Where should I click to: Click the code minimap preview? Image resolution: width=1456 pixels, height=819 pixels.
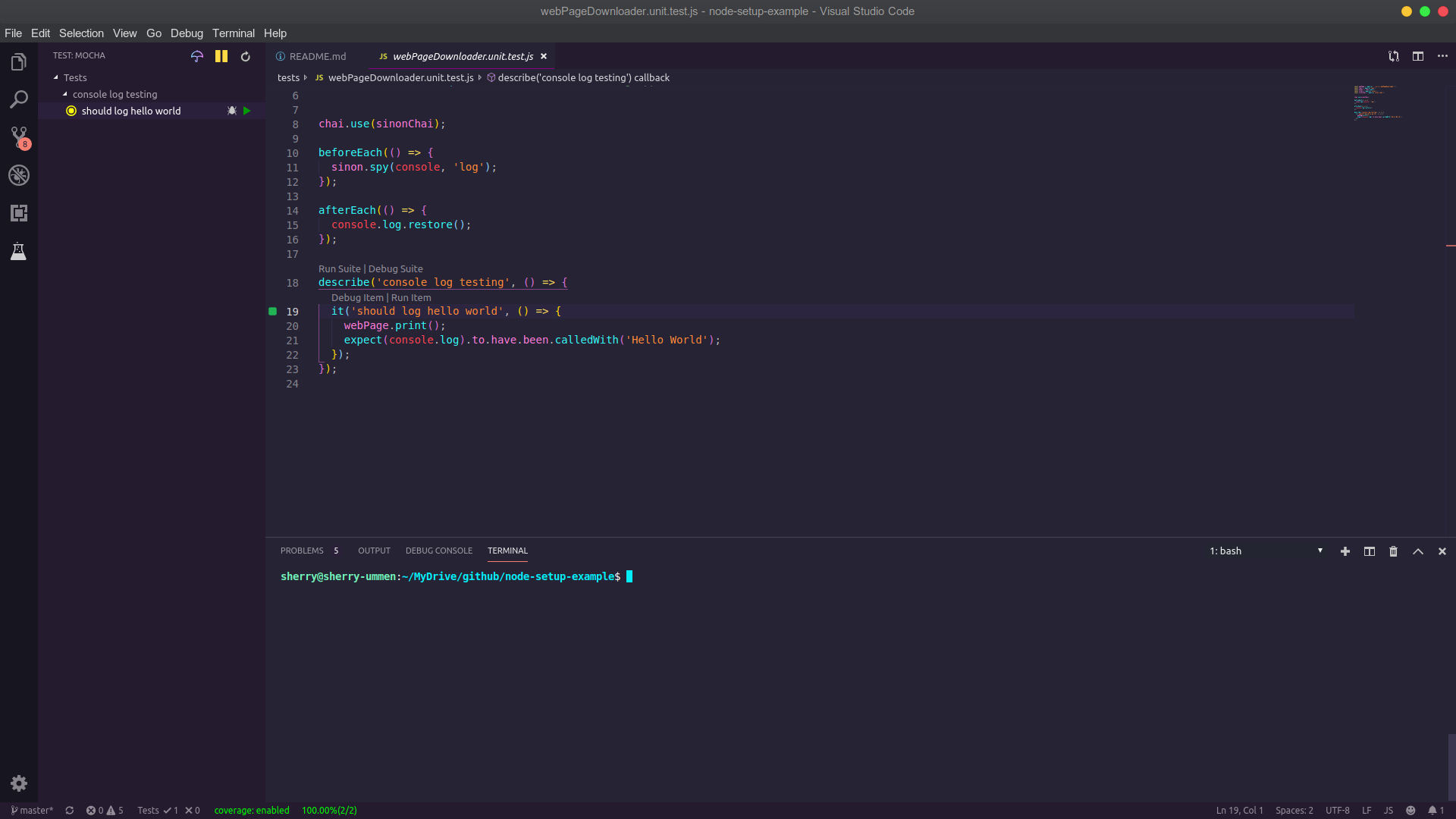(1377, 102)
